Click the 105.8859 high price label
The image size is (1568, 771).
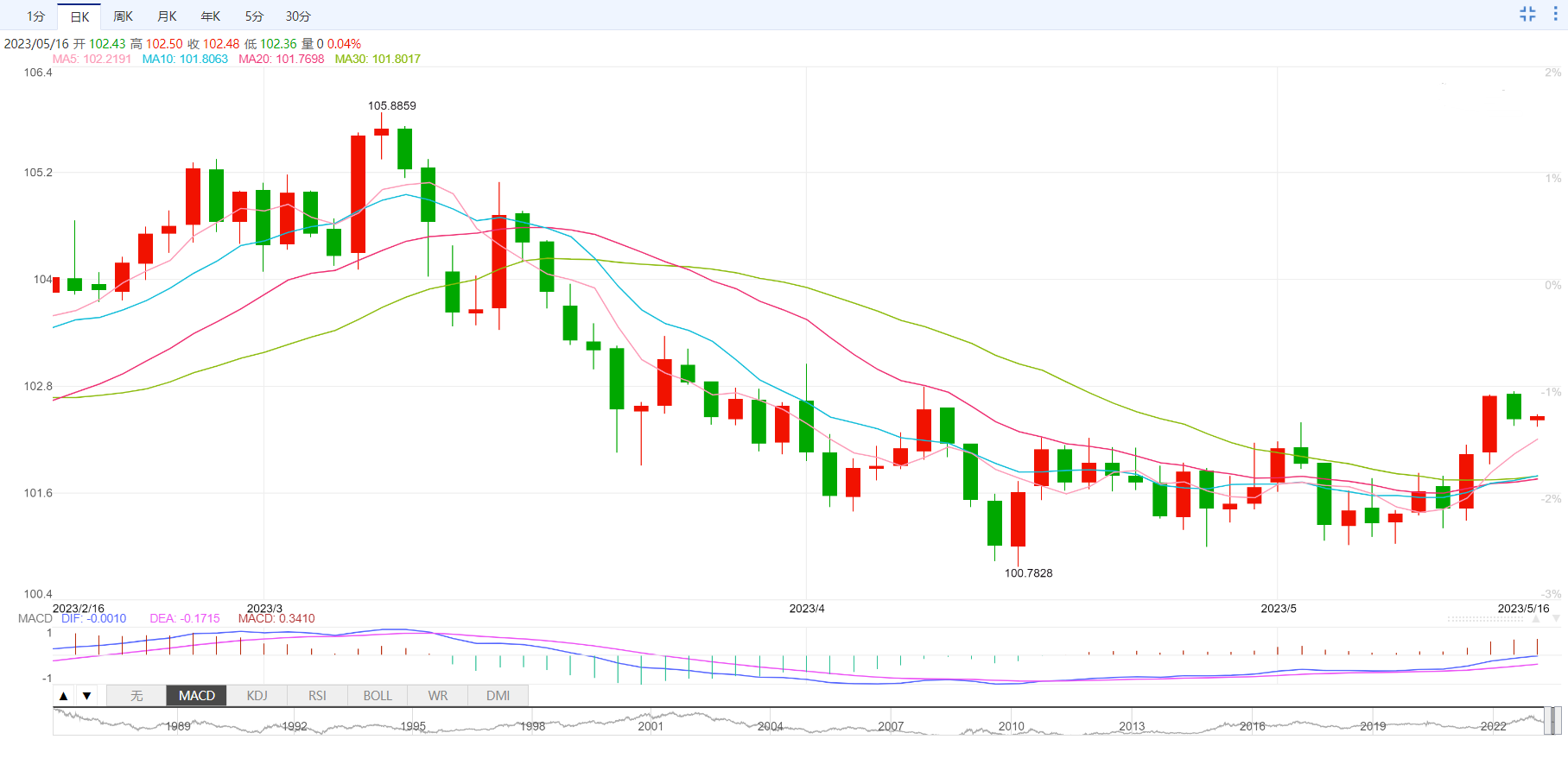coord(392,105)
